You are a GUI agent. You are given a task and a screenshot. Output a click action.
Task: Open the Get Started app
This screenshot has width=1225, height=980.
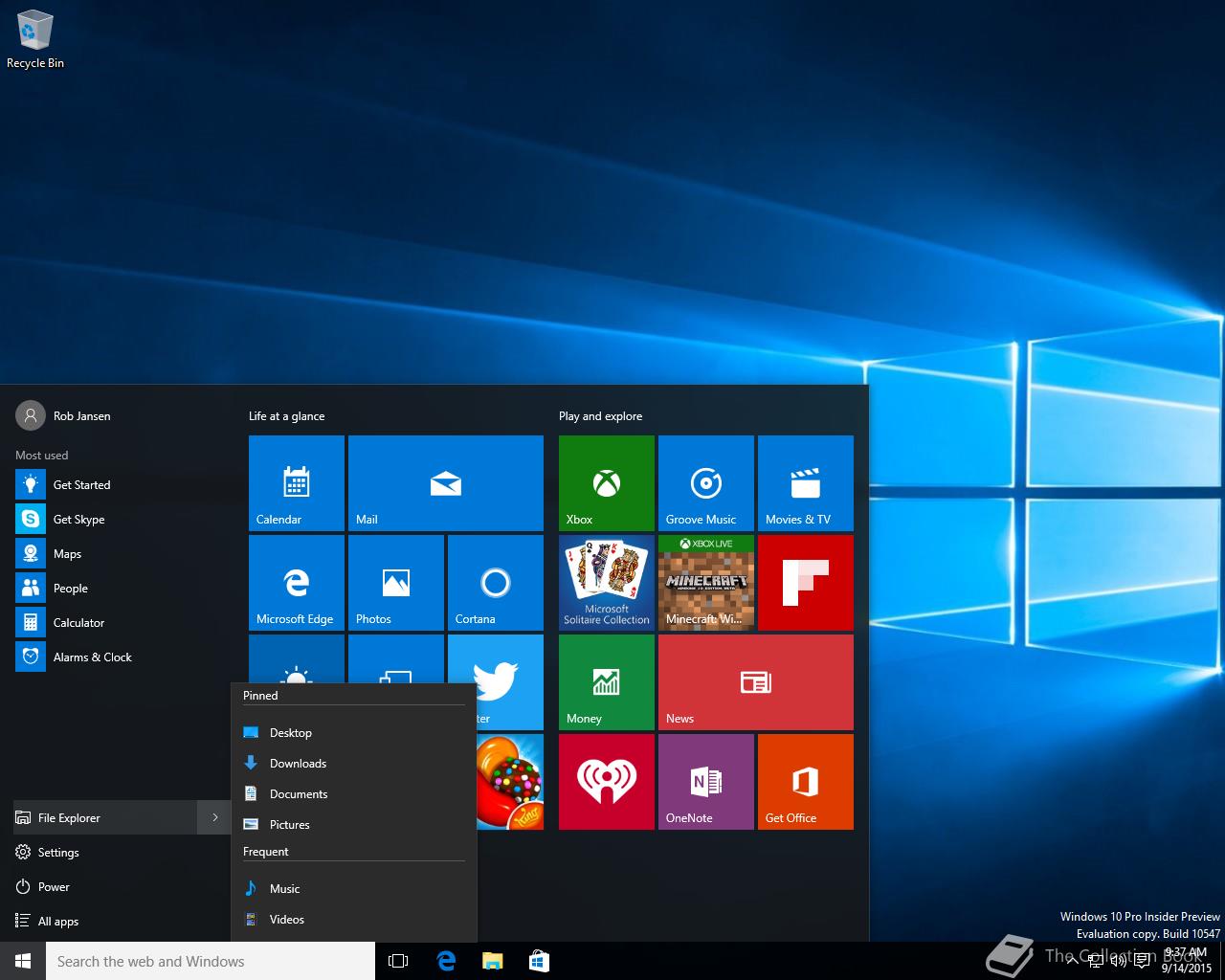click(x=122, y=485)
